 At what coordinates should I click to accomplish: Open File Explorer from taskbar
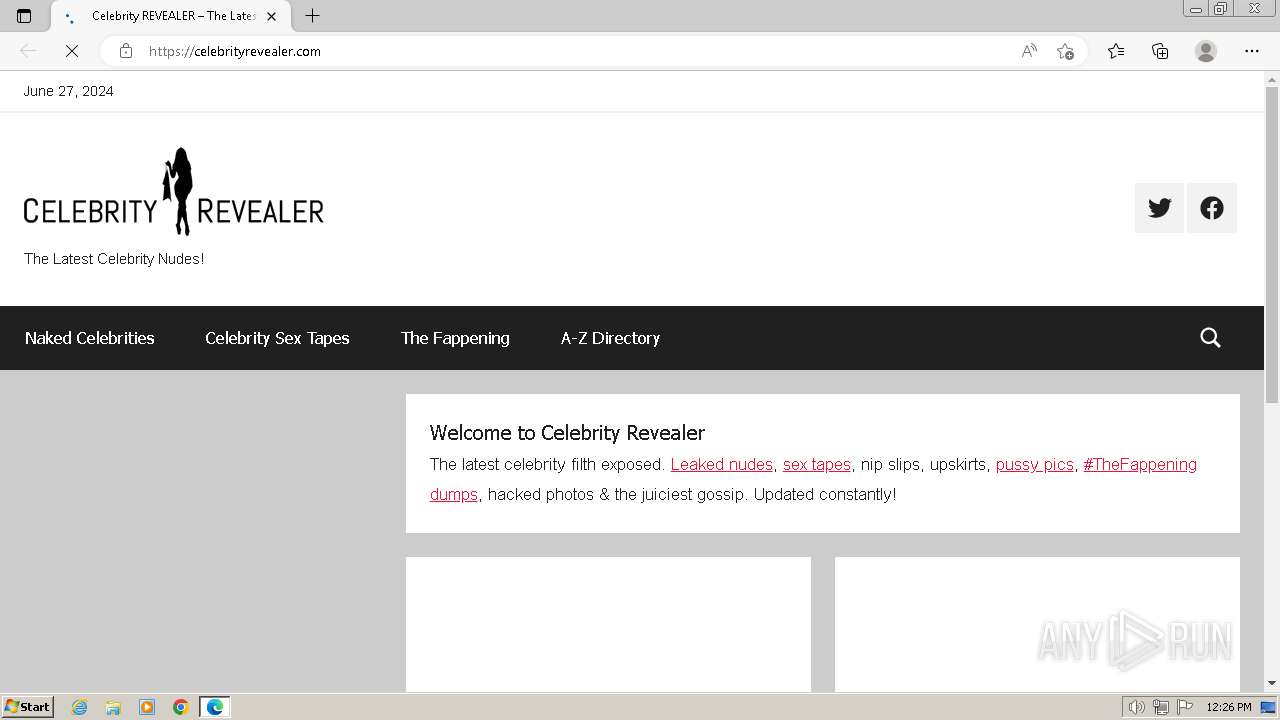tap(113, 707)
